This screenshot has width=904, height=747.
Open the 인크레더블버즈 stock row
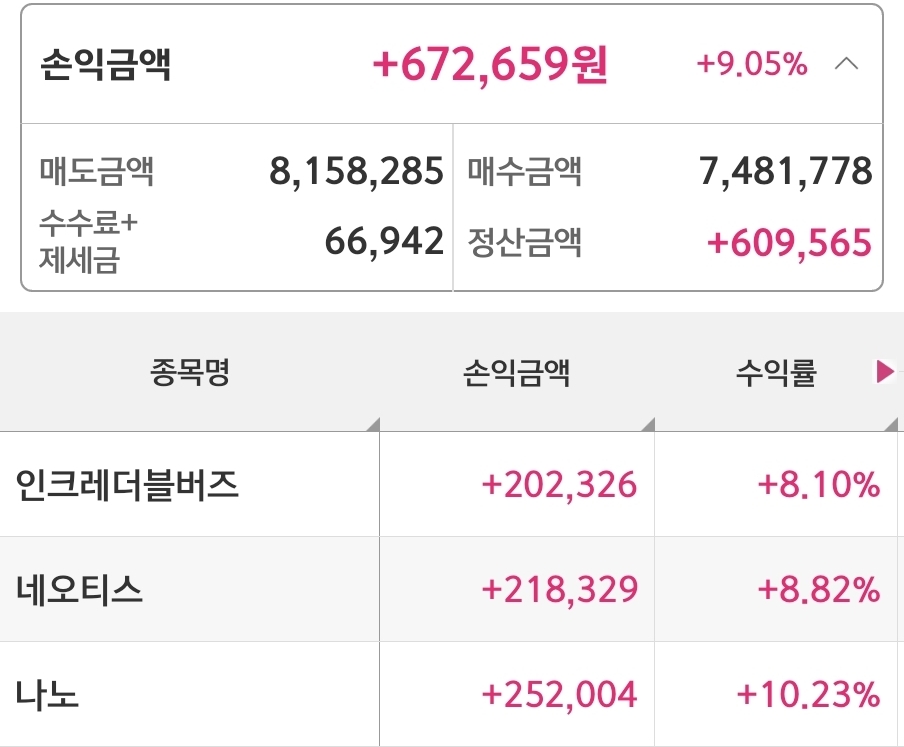tap(128, 485)
